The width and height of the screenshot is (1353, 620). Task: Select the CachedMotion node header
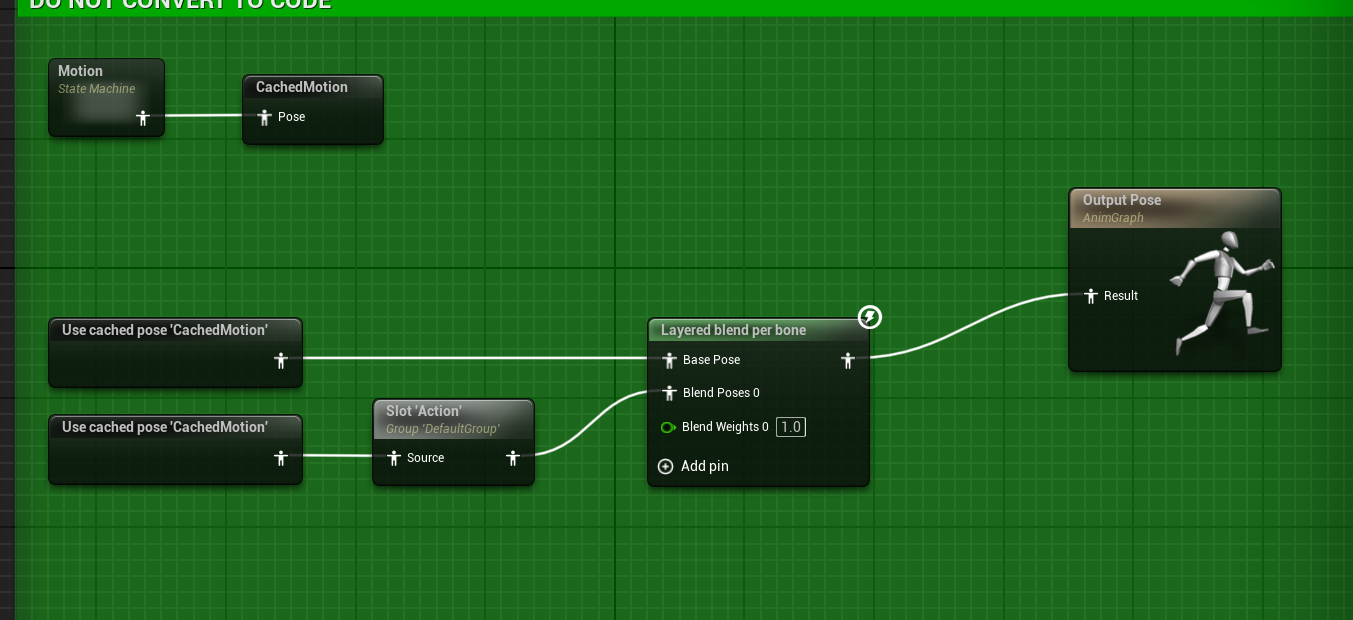click(x=302, y=87)
